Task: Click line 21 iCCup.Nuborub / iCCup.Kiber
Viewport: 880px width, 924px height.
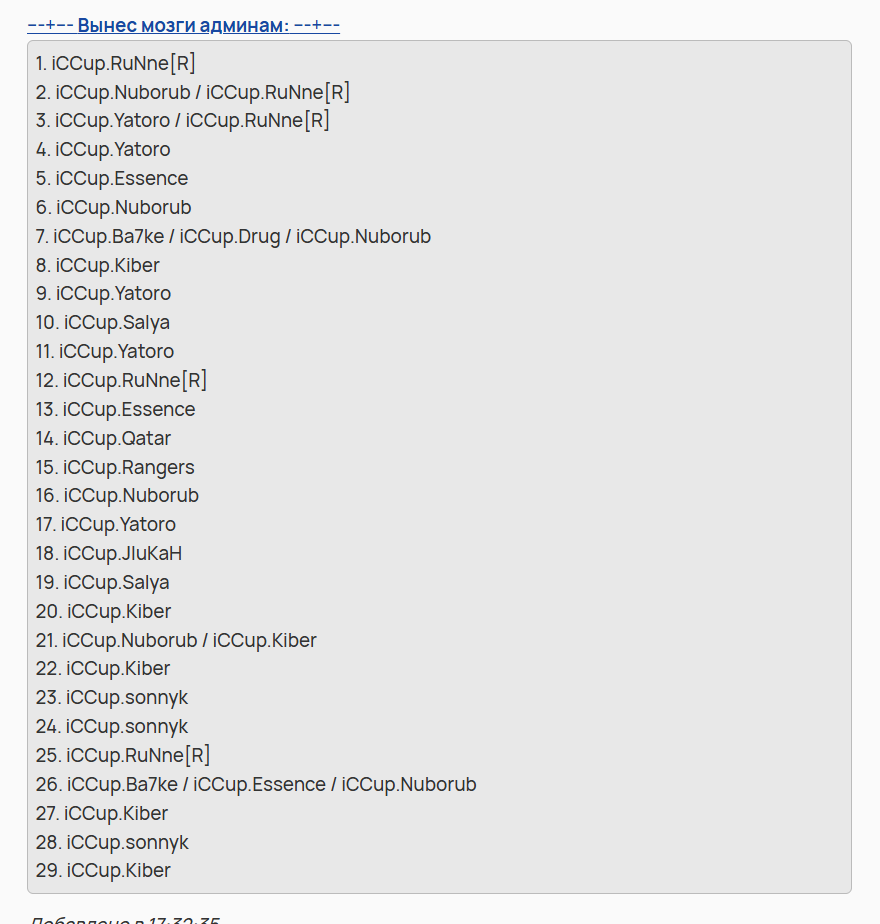Action: pyautogui.click(x=176, y=641)
